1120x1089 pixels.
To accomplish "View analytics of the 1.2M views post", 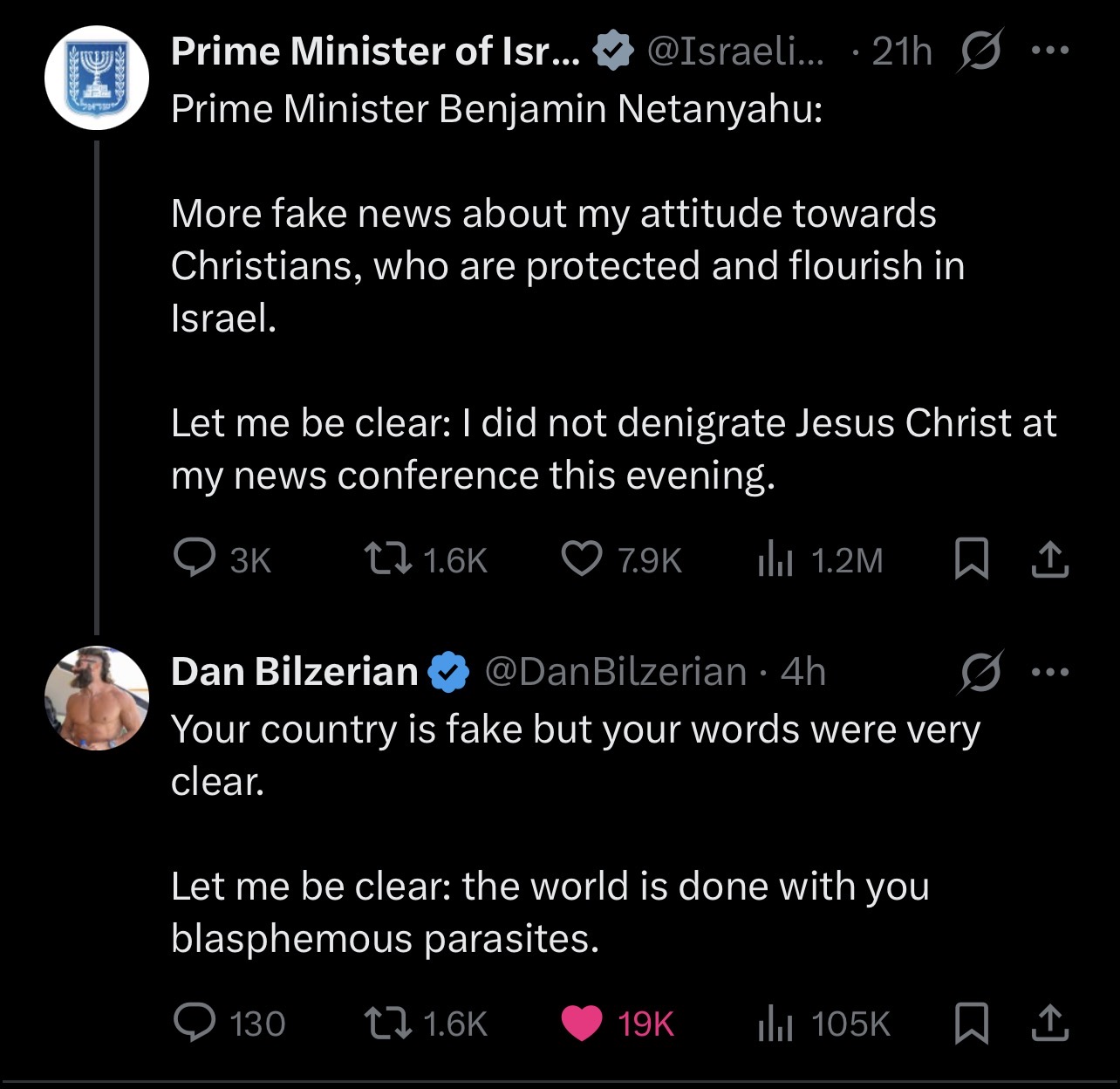I will tap(775, 559).
